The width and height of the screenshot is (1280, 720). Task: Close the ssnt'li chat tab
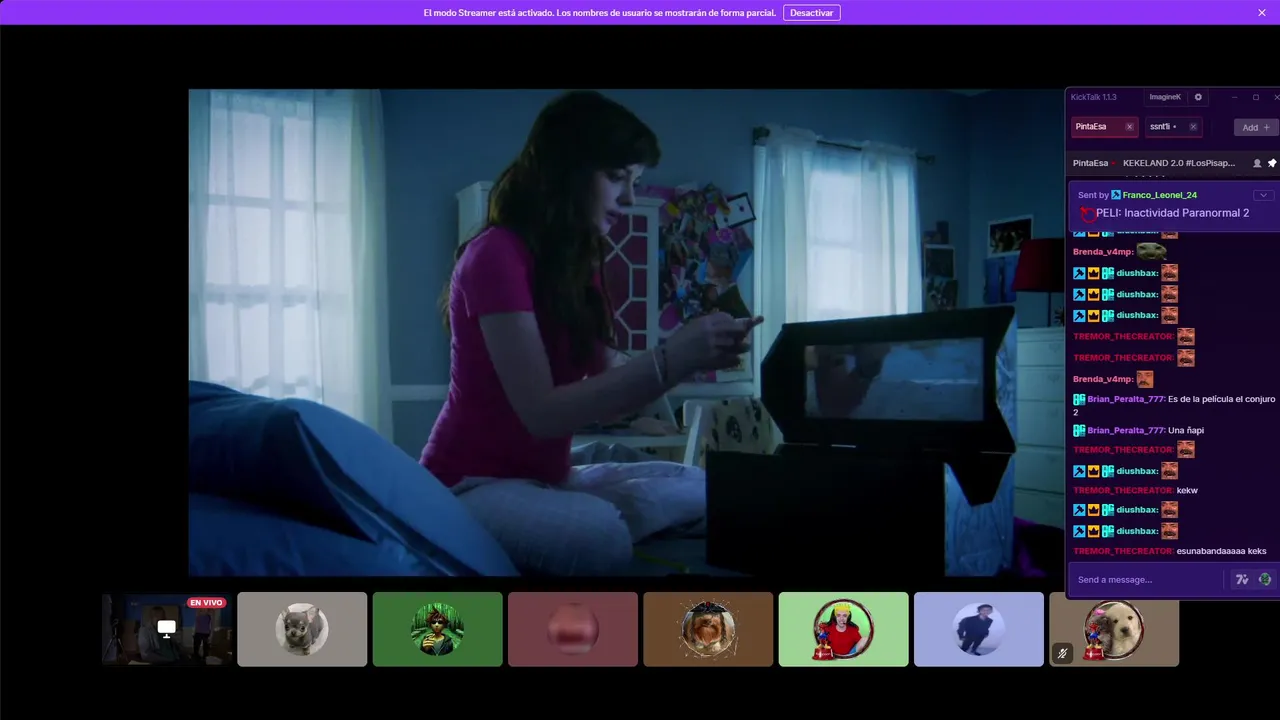coord(1193,127)
